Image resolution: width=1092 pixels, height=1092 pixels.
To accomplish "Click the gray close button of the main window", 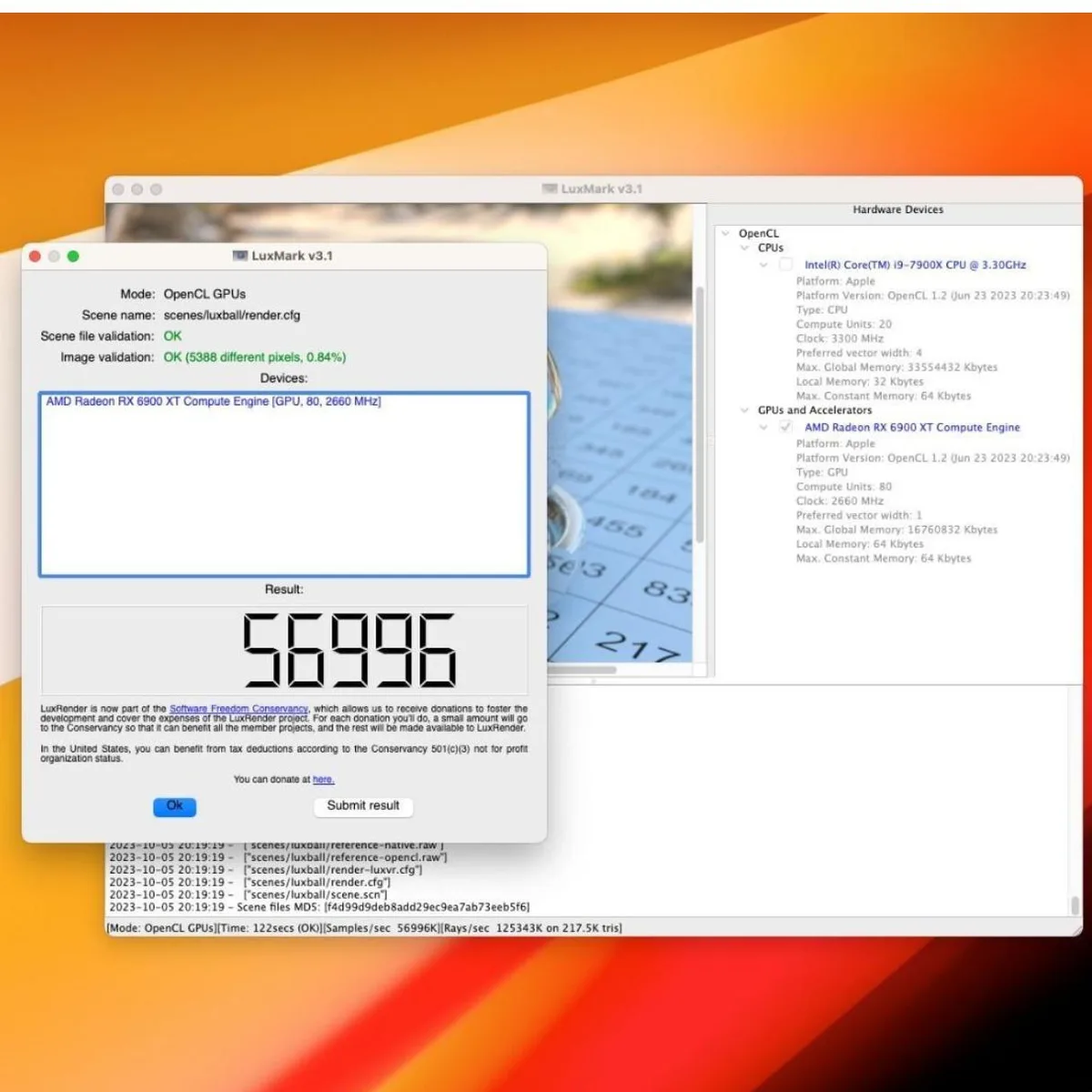I will point(117,189).
